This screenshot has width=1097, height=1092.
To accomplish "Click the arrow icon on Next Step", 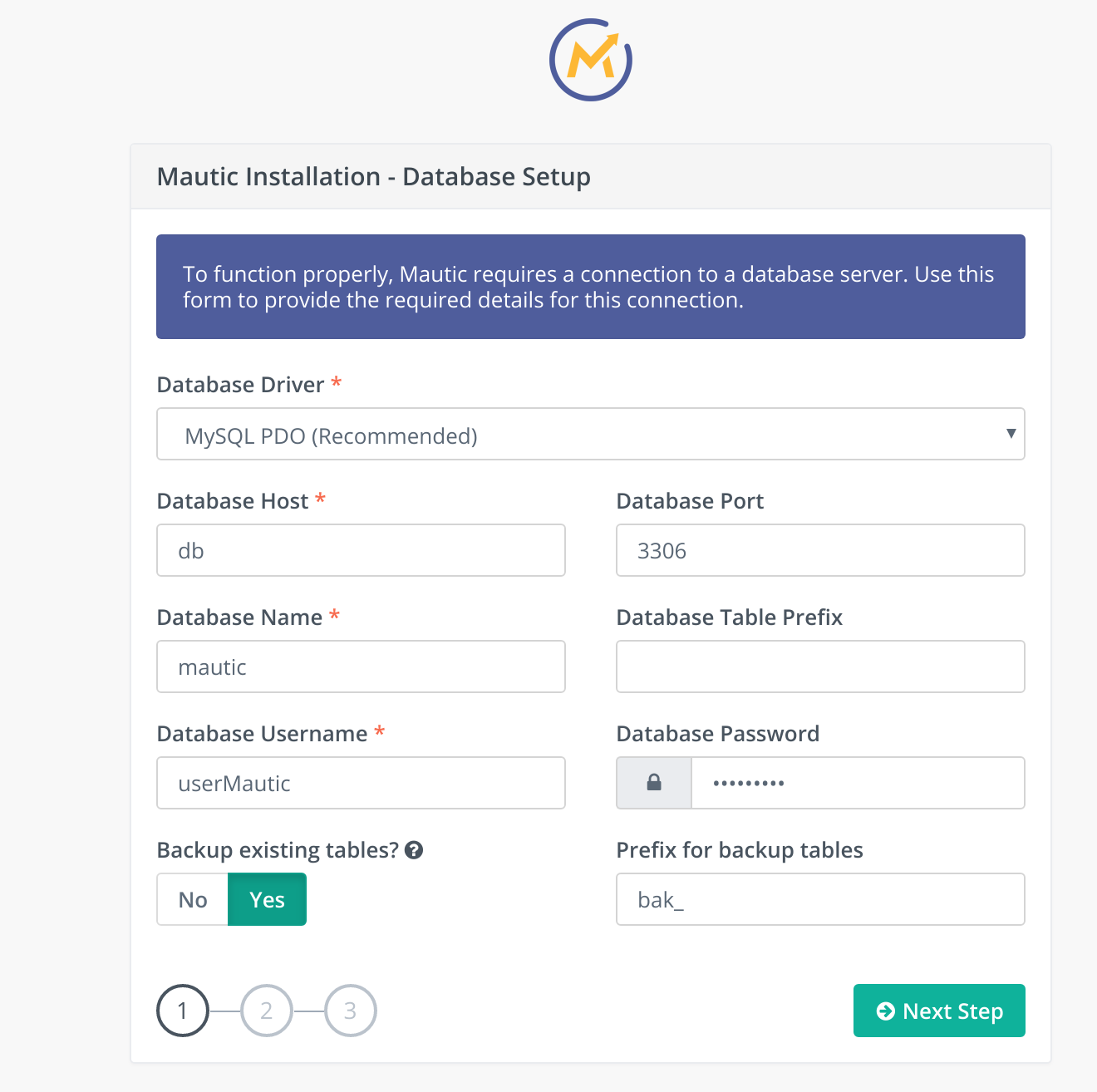I will pyautogui.click(x=886, y=1011).
